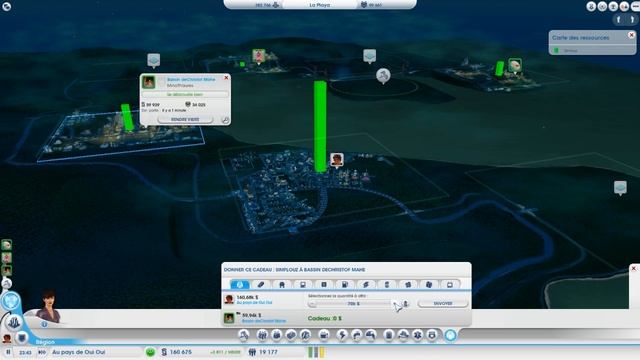Click the mayor avatar marker over central city

[337, 160]
